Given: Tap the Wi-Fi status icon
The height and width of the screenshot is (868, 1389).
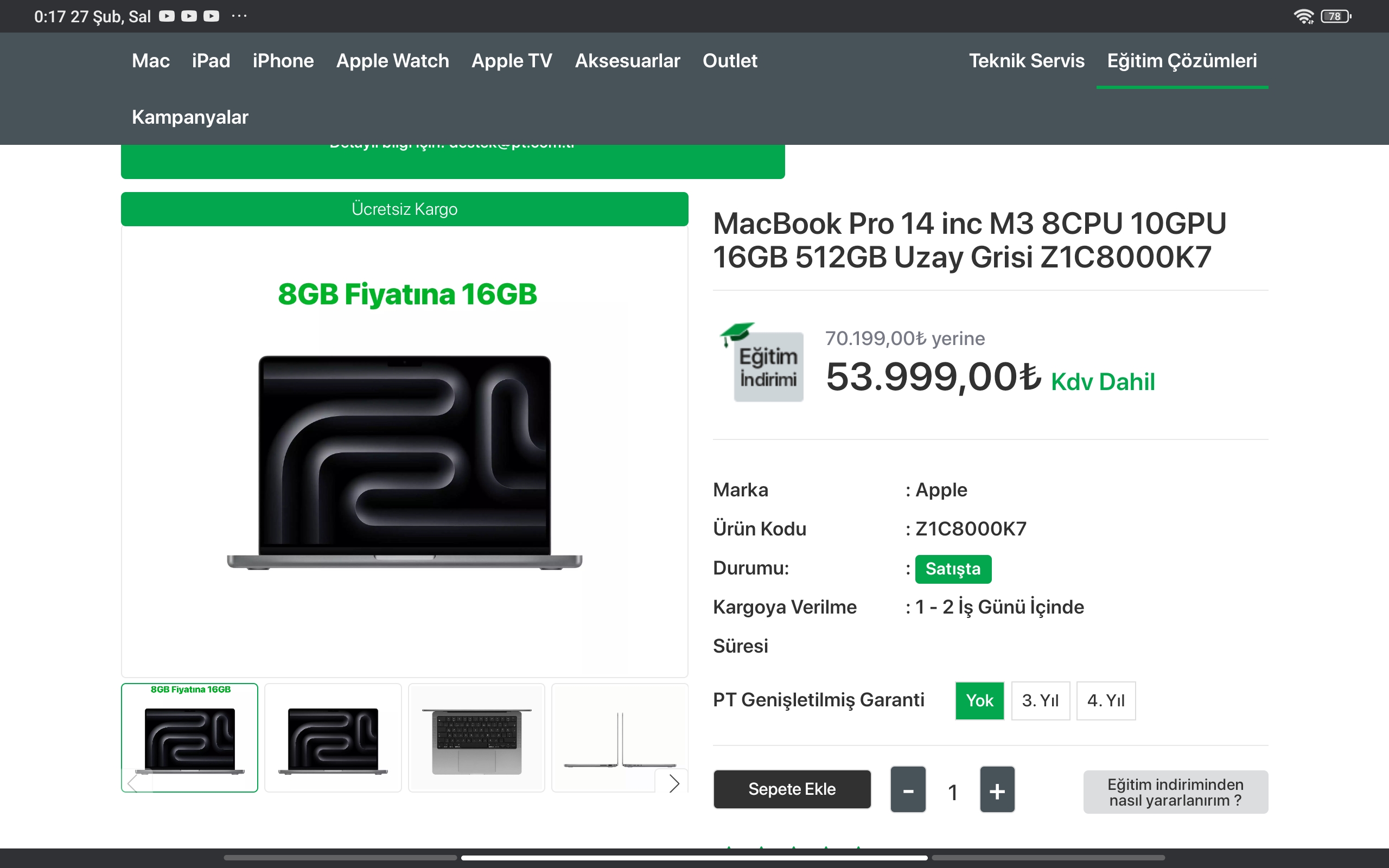Looking at the screenshot, I should (1303, 17).
